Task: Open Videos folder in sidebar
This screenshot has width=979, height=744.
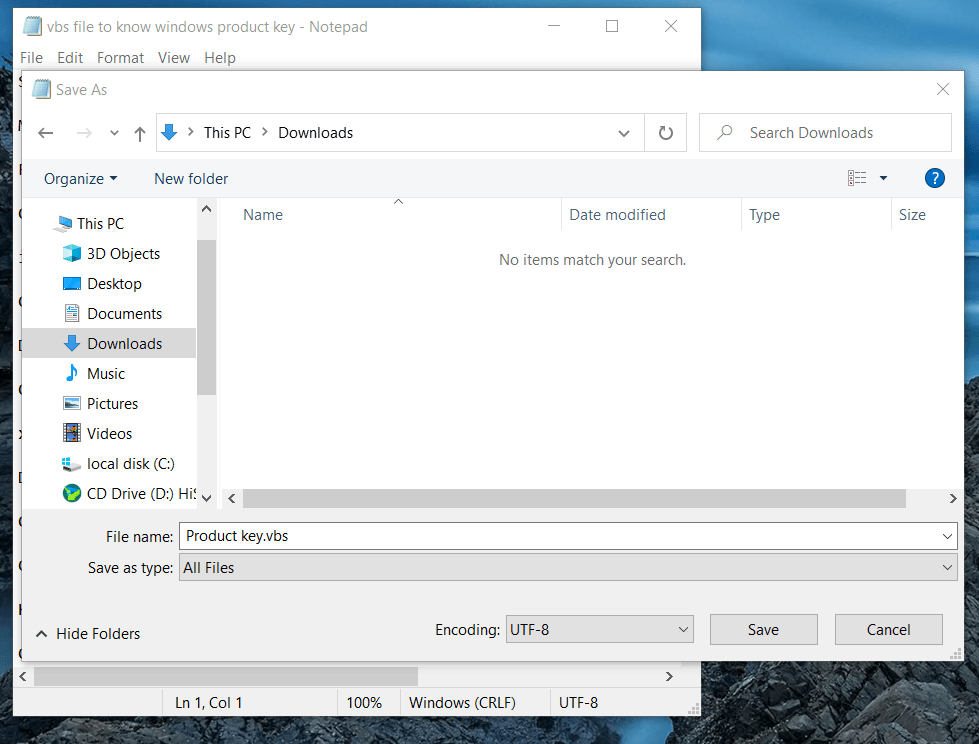Action: (x=109, y=433)
